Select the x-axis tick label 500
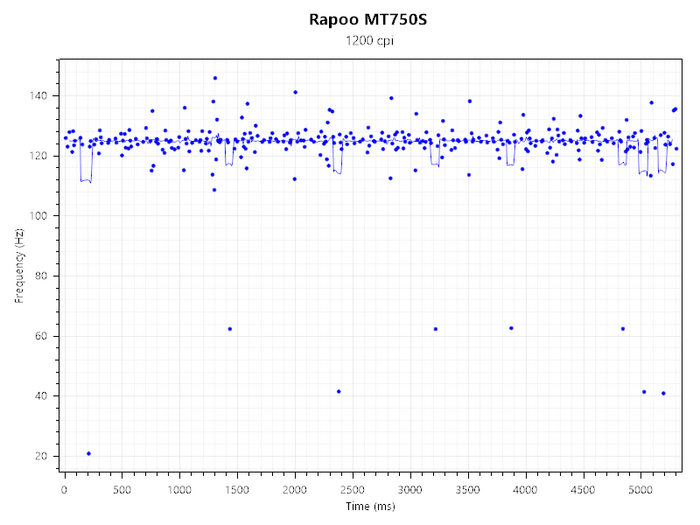Viewport: 700px width, 525px height. click(122, 490)
